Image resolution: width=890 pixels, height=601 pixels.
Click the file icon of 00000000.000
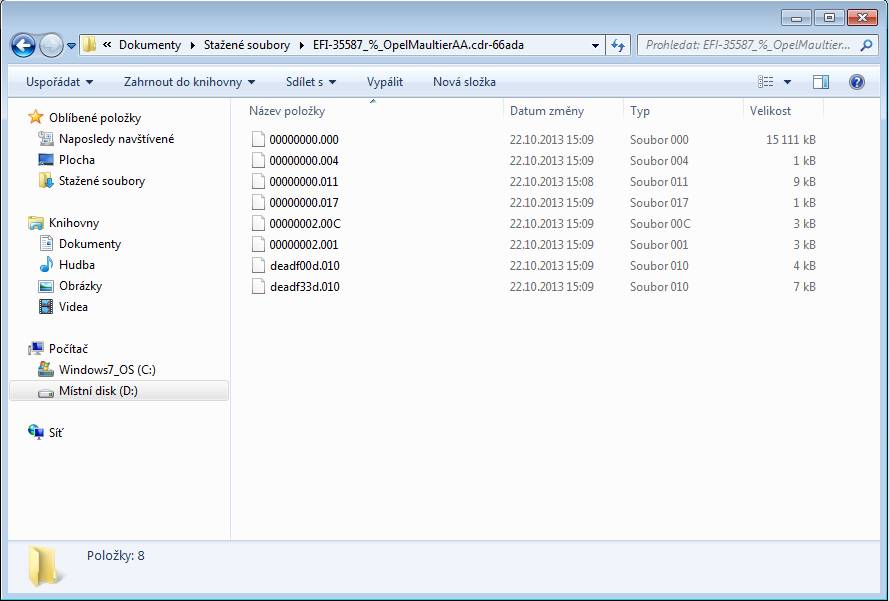coord(258,140)
